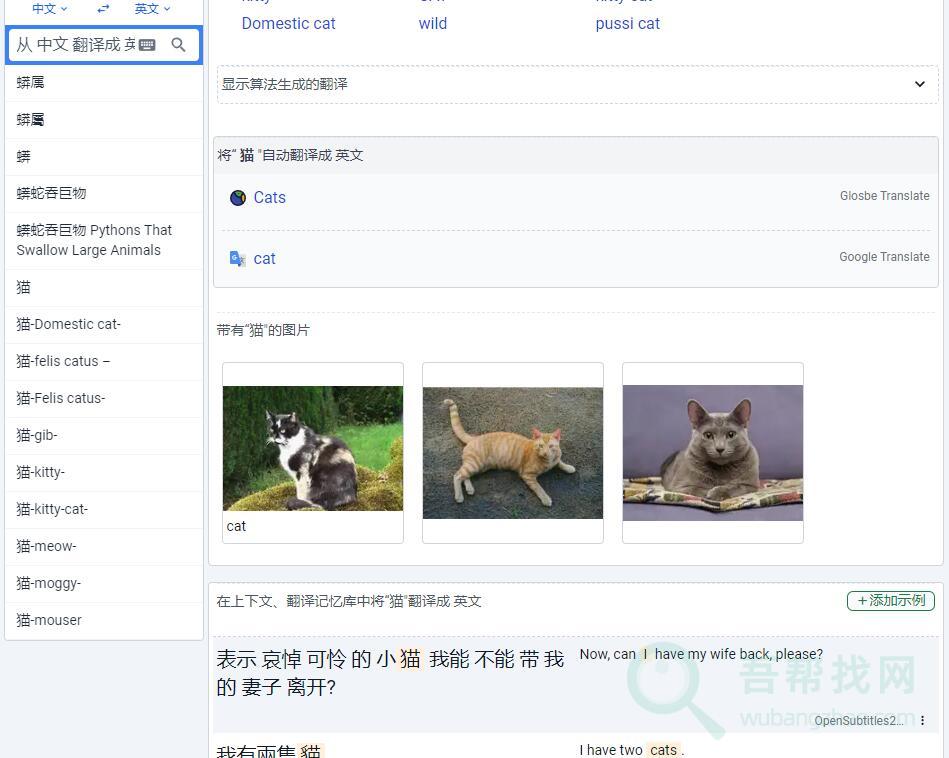Open the three-dot menu beside OpenSubtitles2
The height and width of the screenshot is (758, 949).
(922, 721)
